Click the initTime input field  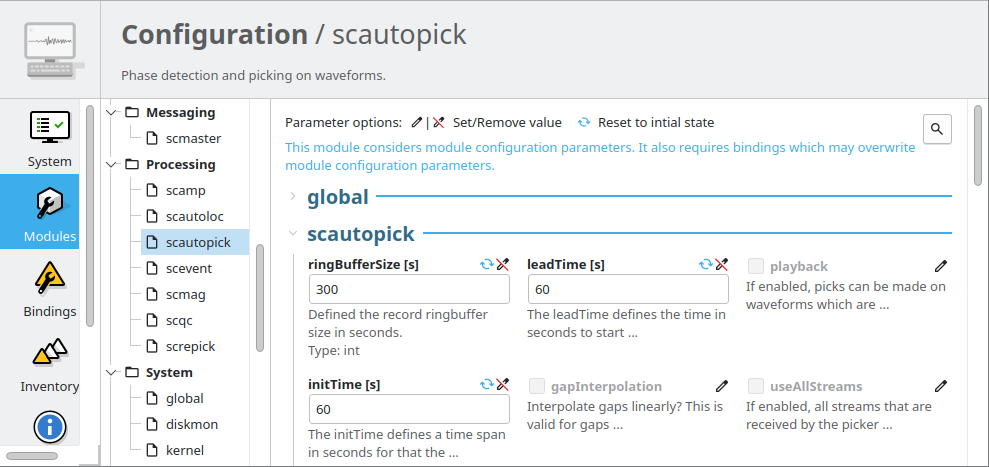coord(408,410)
